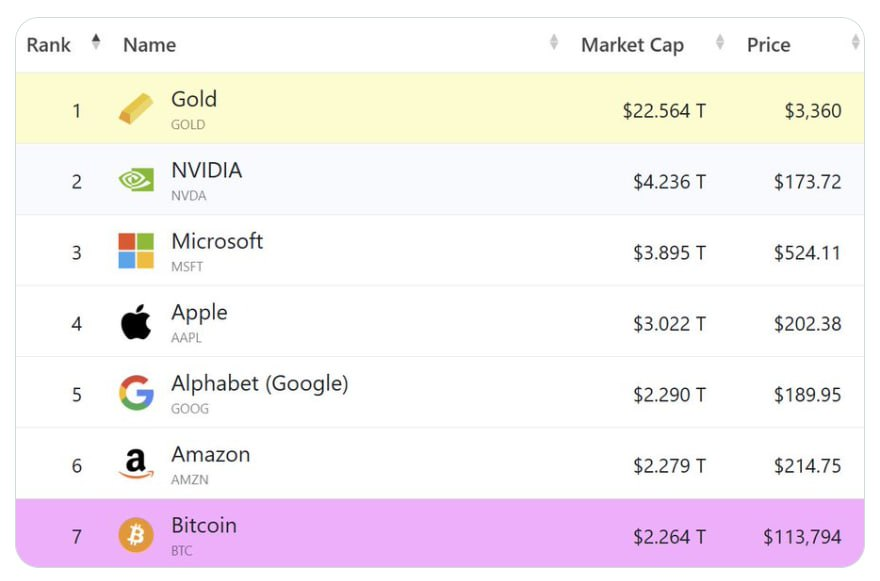The width and height of the screenshot is (880, 581).
Task: Sort table by Rank arrows
Action: [x=96, y=42]
